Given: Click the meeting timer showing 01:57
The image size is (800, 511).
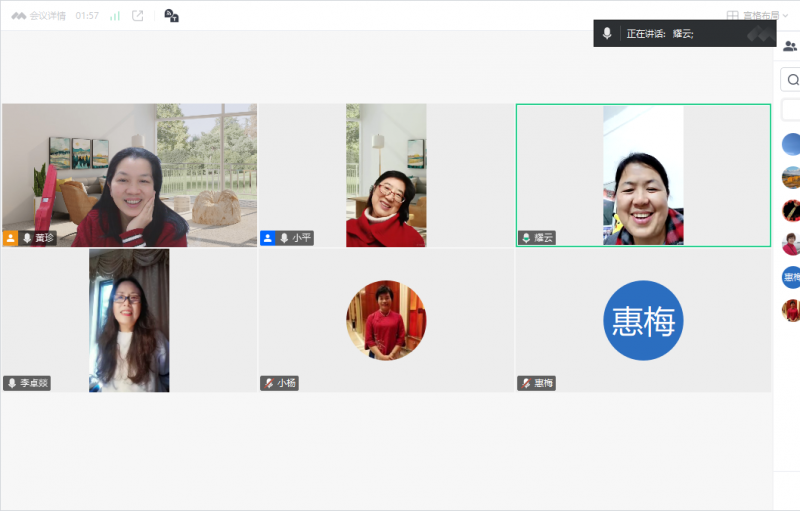Looking at the screenshot, I should pyautogui.click(x=86, y=16).
